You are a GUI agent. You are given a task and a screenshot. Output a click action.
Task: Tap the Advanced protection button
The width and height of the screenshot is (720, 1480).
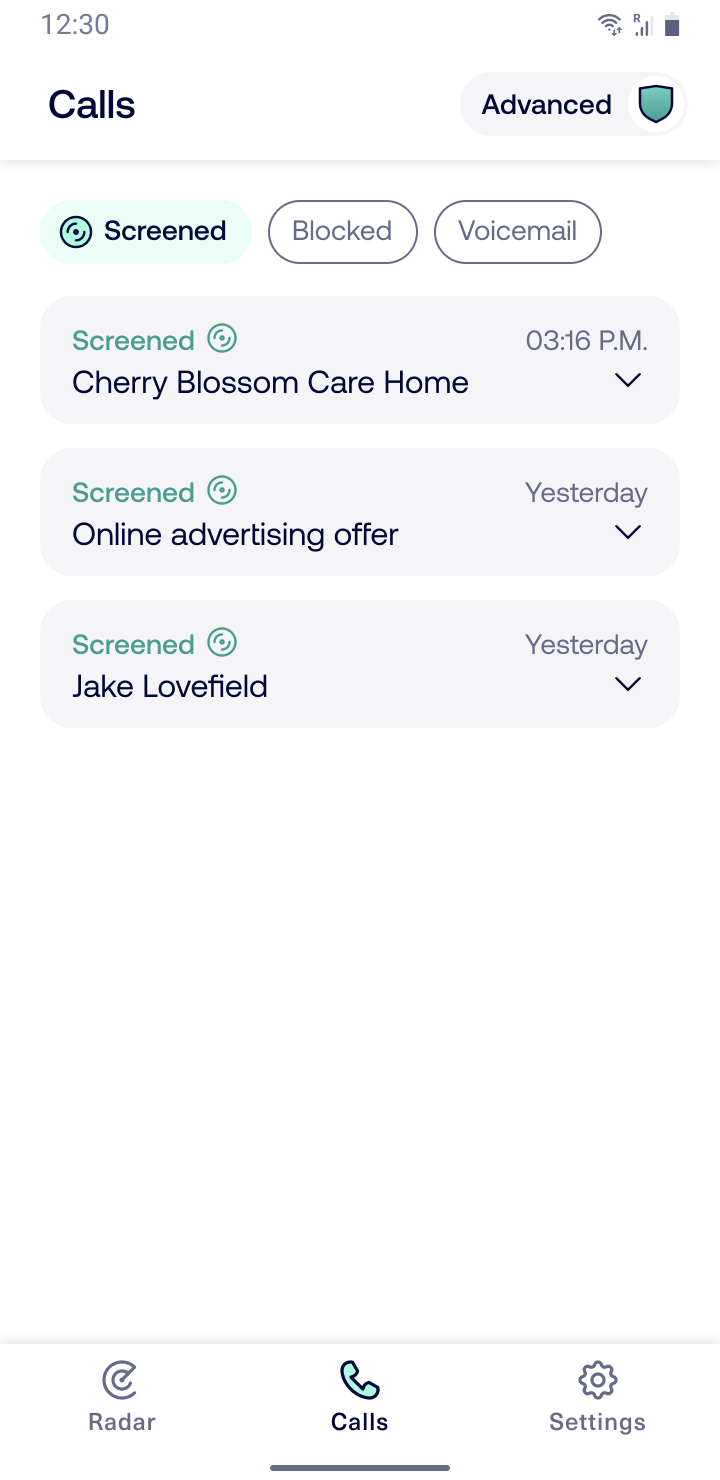547,105
